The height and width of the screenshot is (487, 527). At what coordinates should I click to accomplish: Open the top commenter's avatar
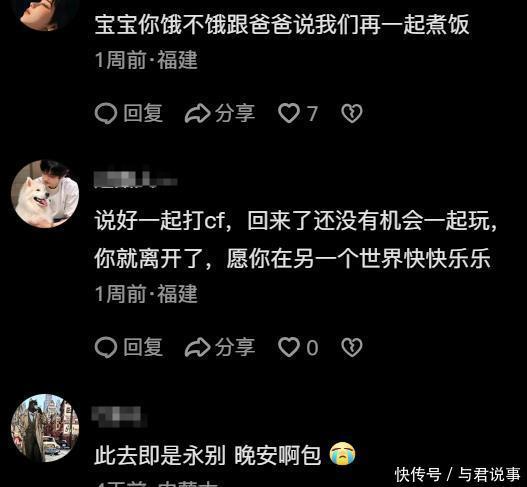pyautogui.click(x=45, y=13)
